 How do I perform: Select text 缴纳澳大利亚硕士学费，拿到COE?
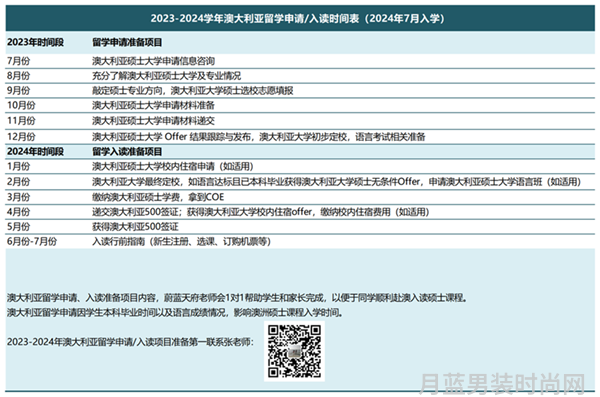click(x=158, y=197)
